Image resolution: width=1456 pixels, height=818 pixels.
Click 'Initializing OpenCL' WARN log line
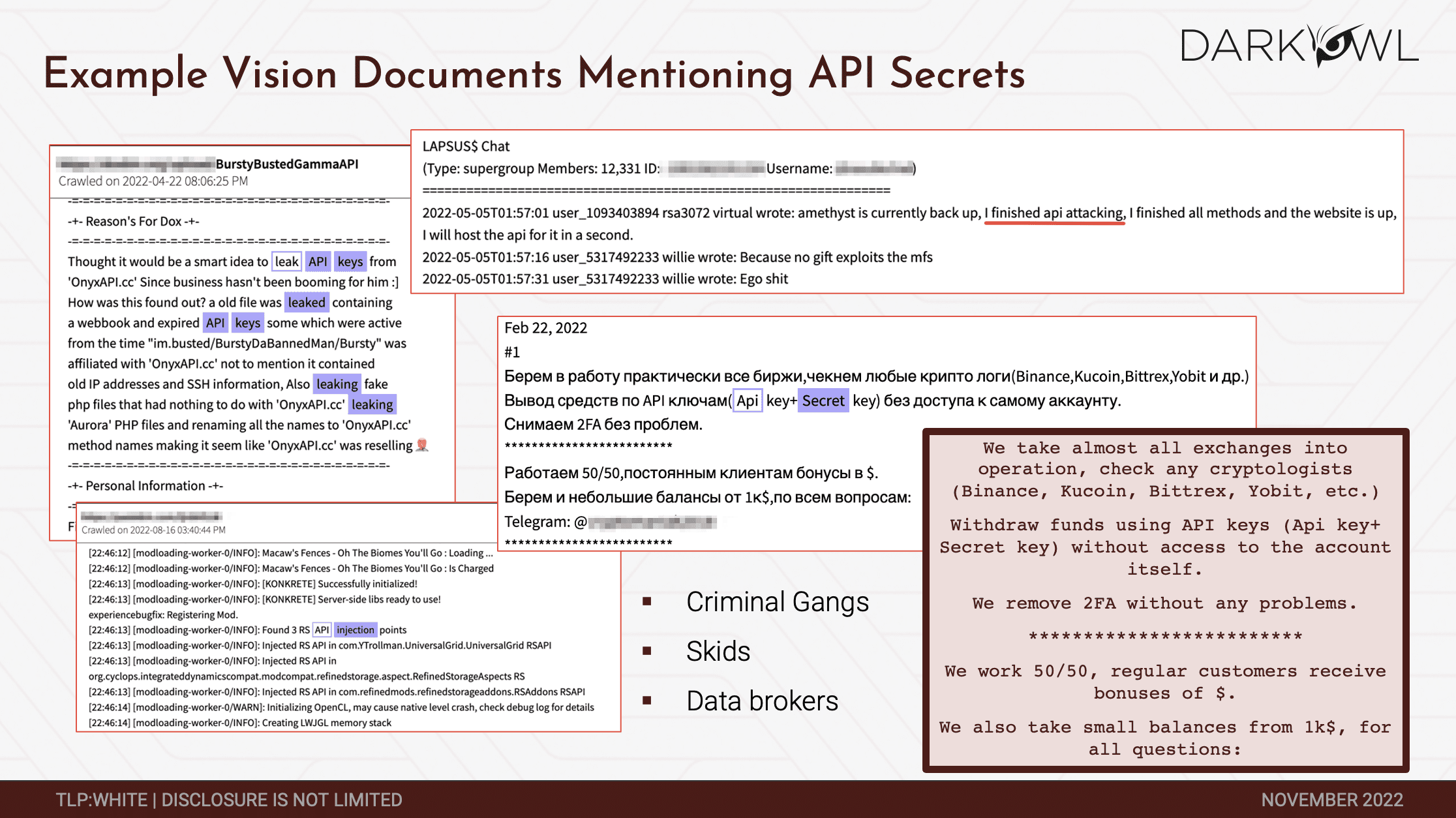[x=341, y=707]
